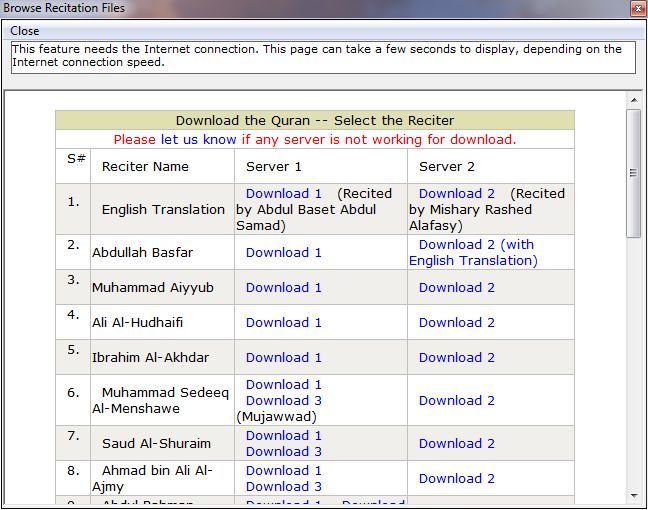
Task: Click Download 3 Mujawwad for Al-Menshawe
Action: [x=284, y=400]
